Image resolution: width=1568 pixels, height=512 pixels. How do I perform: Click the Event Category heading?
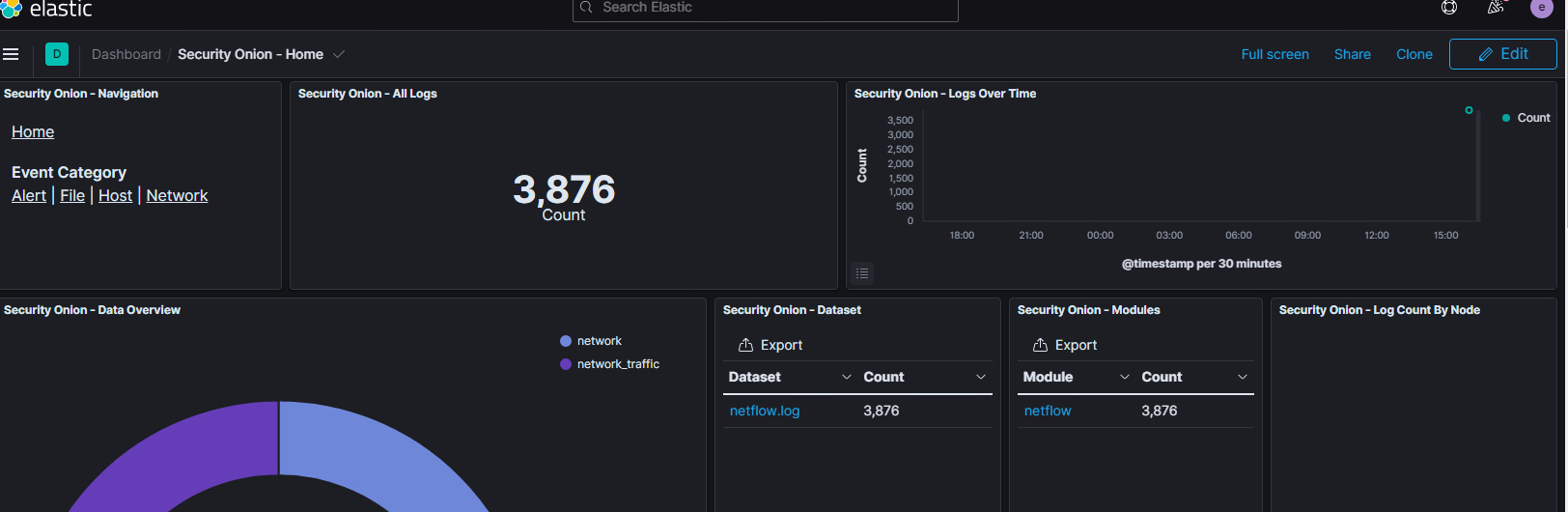69,172
